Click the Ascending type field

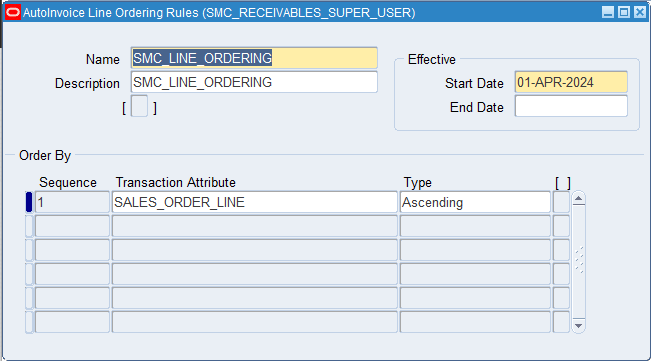[x=475, y=202]
